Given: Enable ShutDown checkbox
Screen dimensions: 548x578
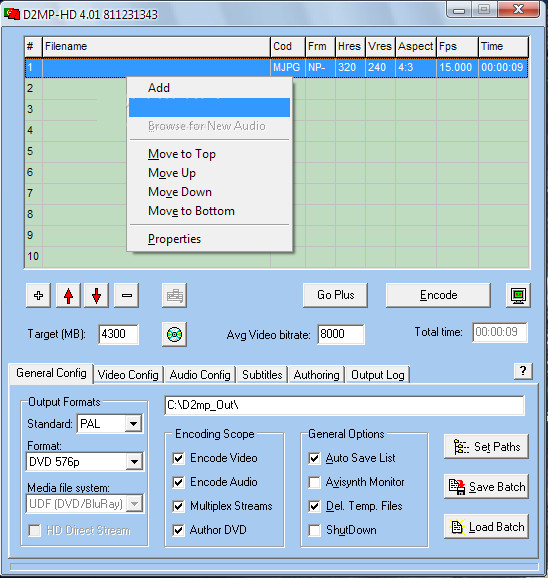Looking at the screenshot, I should click(314, 530).
